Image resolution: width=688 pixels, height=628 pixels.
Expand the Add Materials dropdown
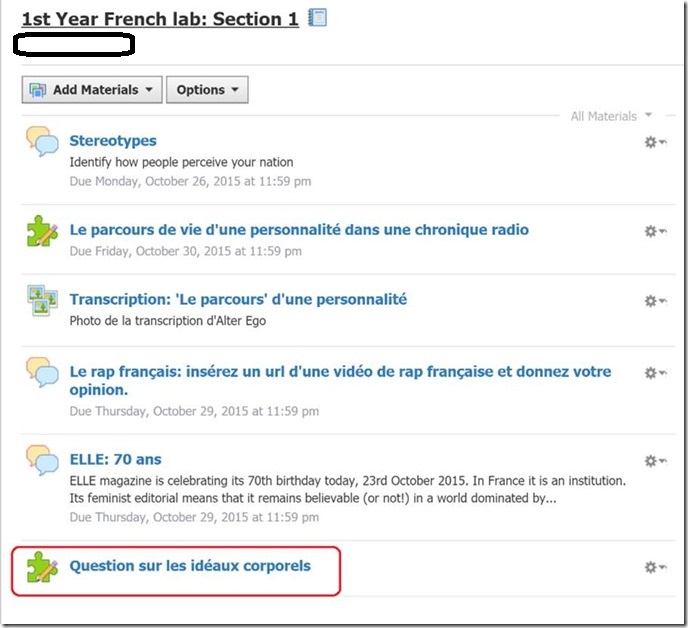click(x=91, y=90)
